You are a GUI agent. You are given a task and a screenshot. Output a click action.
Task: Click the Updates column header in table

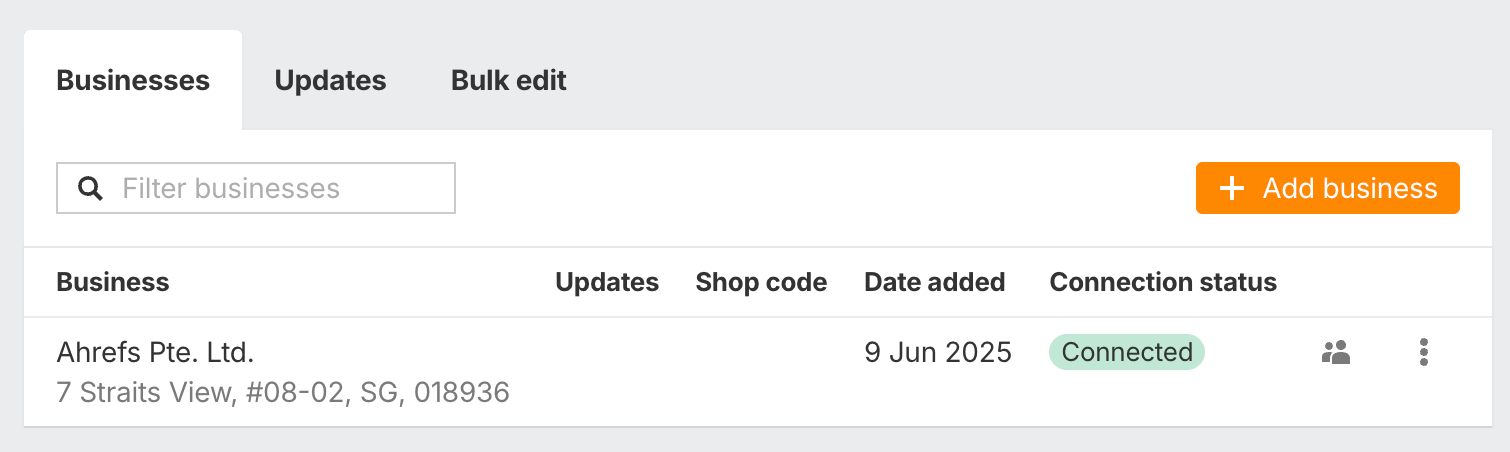click(607, 282)
